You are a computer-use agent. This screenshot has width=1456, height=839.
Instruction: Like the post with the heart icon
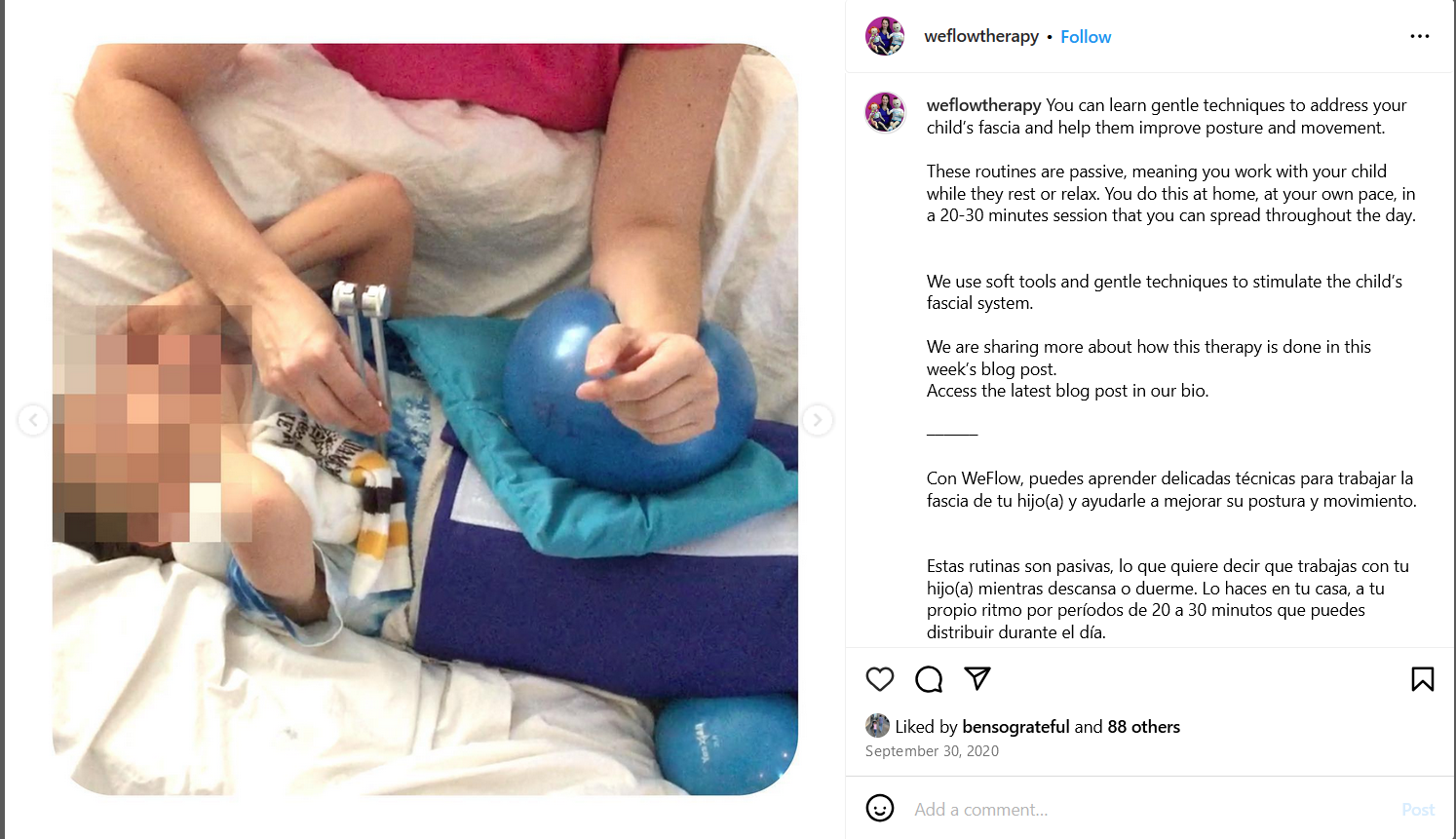880,679
